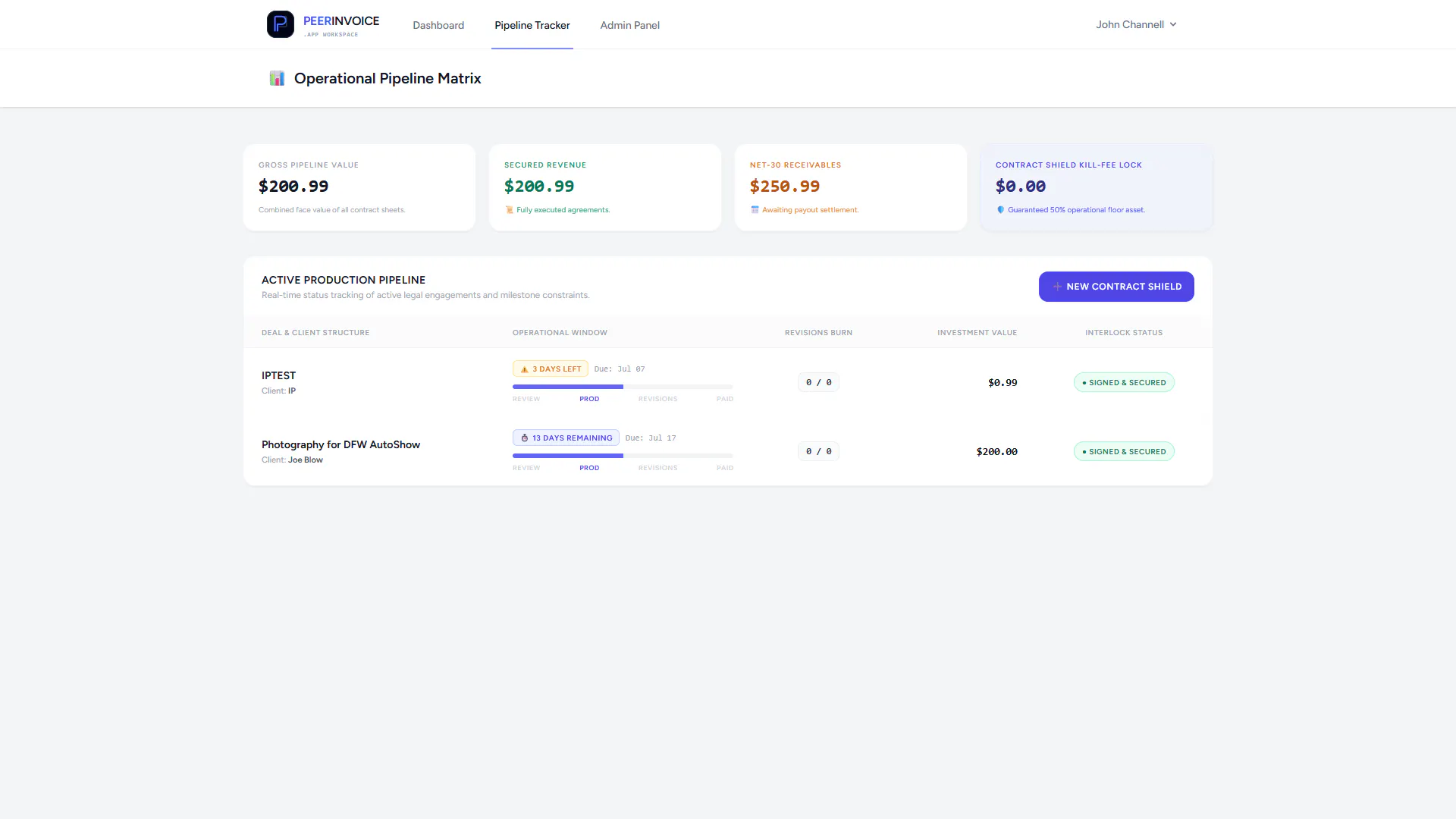Click the stopwatch icon in 13 Days Remaining badge
1456x819 pixels.
pos(524,438)
